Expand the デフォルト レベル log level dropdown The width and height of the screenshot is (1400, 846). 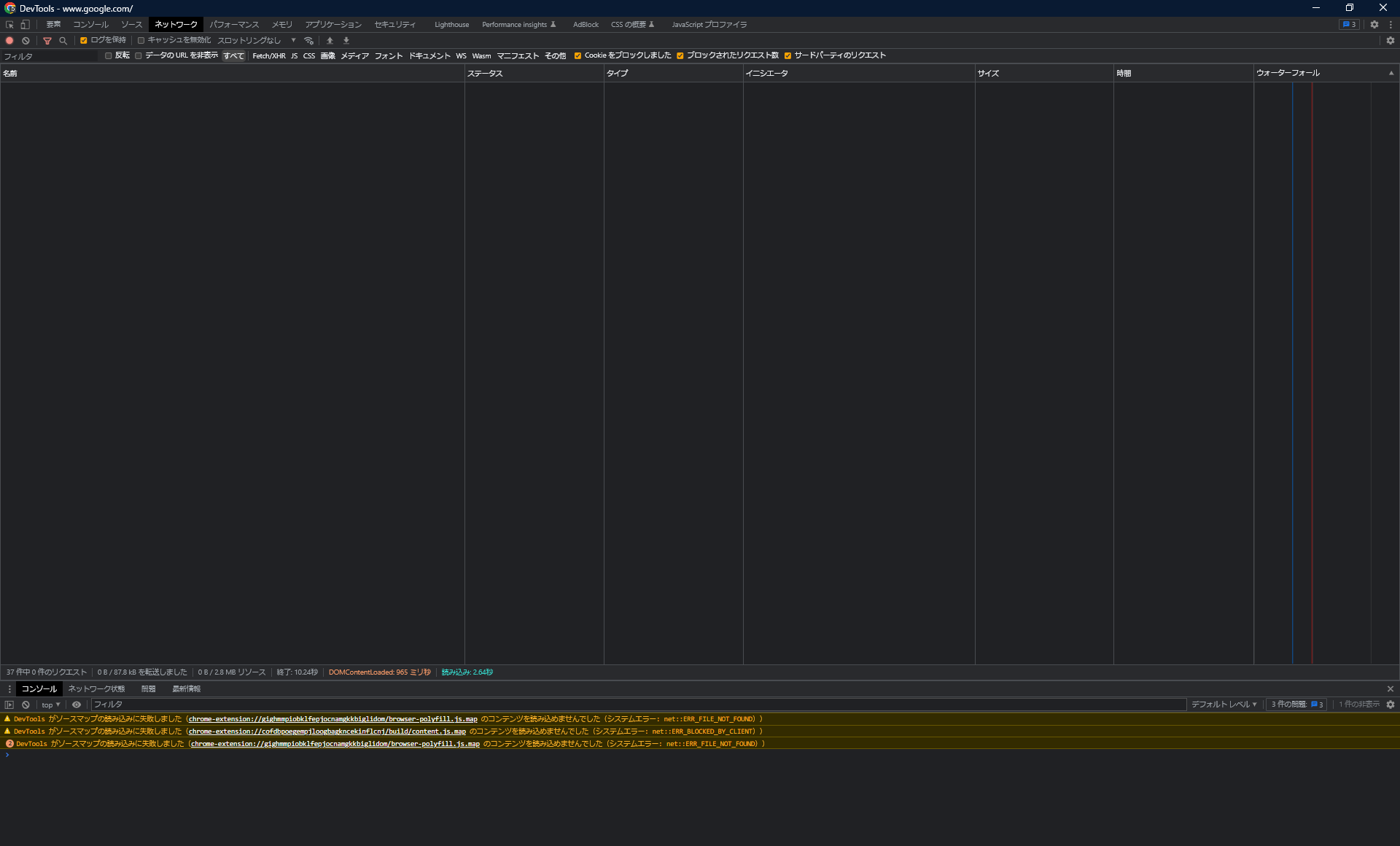(1224, 705)
